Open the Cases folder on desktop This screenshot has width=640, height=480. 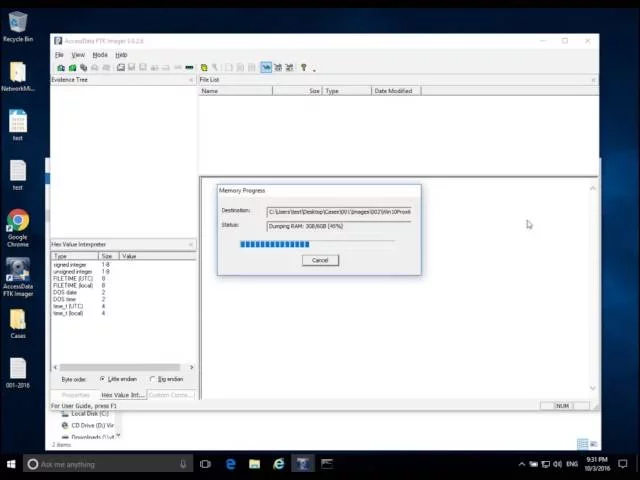point(18,324)
